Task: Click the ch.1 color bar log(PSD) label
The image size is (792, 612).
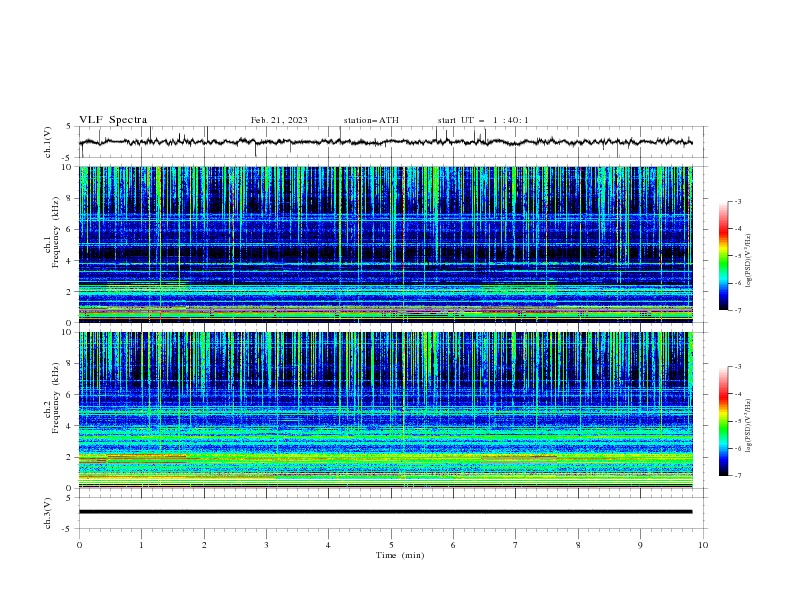Action: (749, 261)
